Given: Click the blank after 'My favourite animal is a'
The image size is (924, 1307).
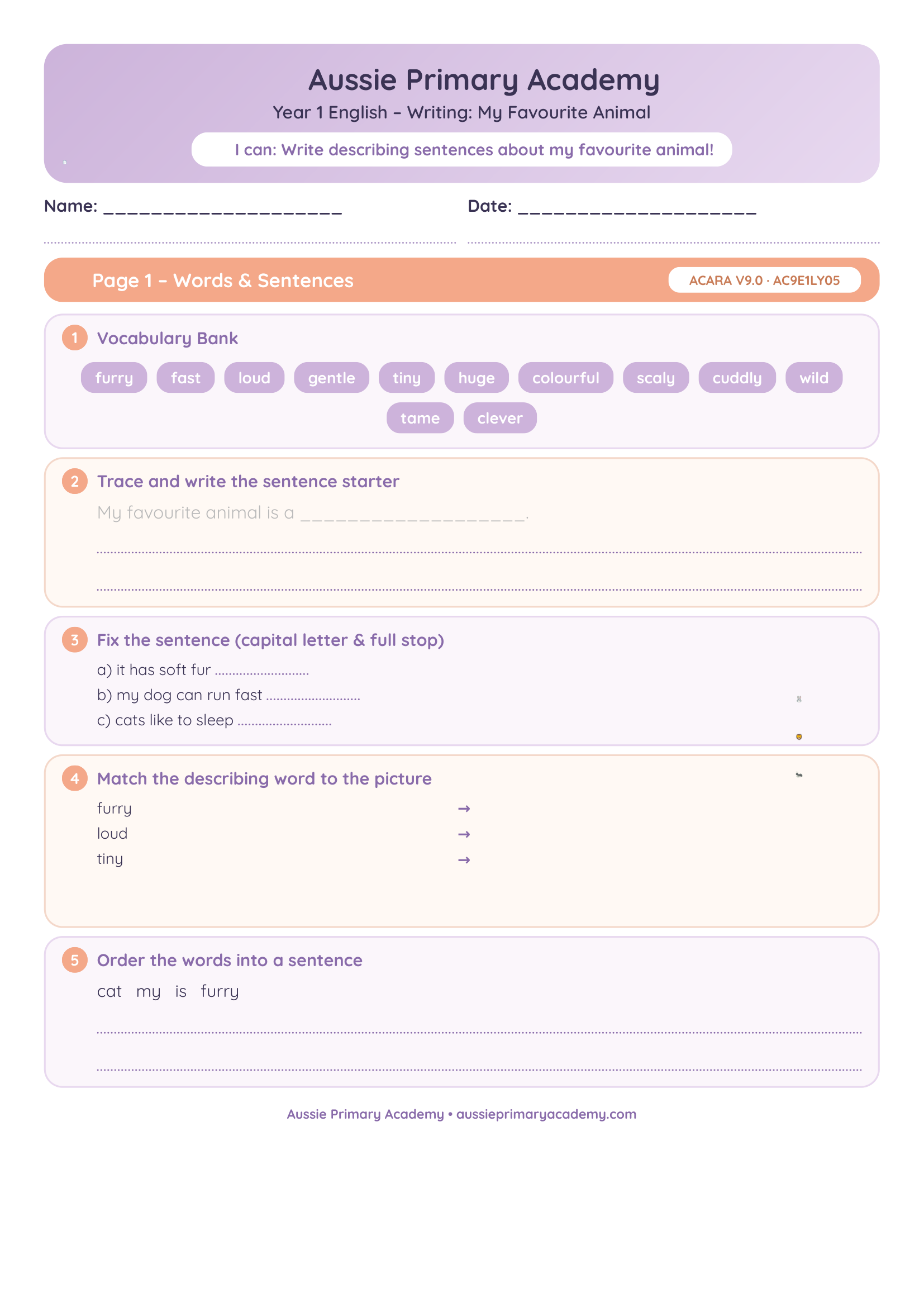Looking at the screenshot, I should pos(412,514).
